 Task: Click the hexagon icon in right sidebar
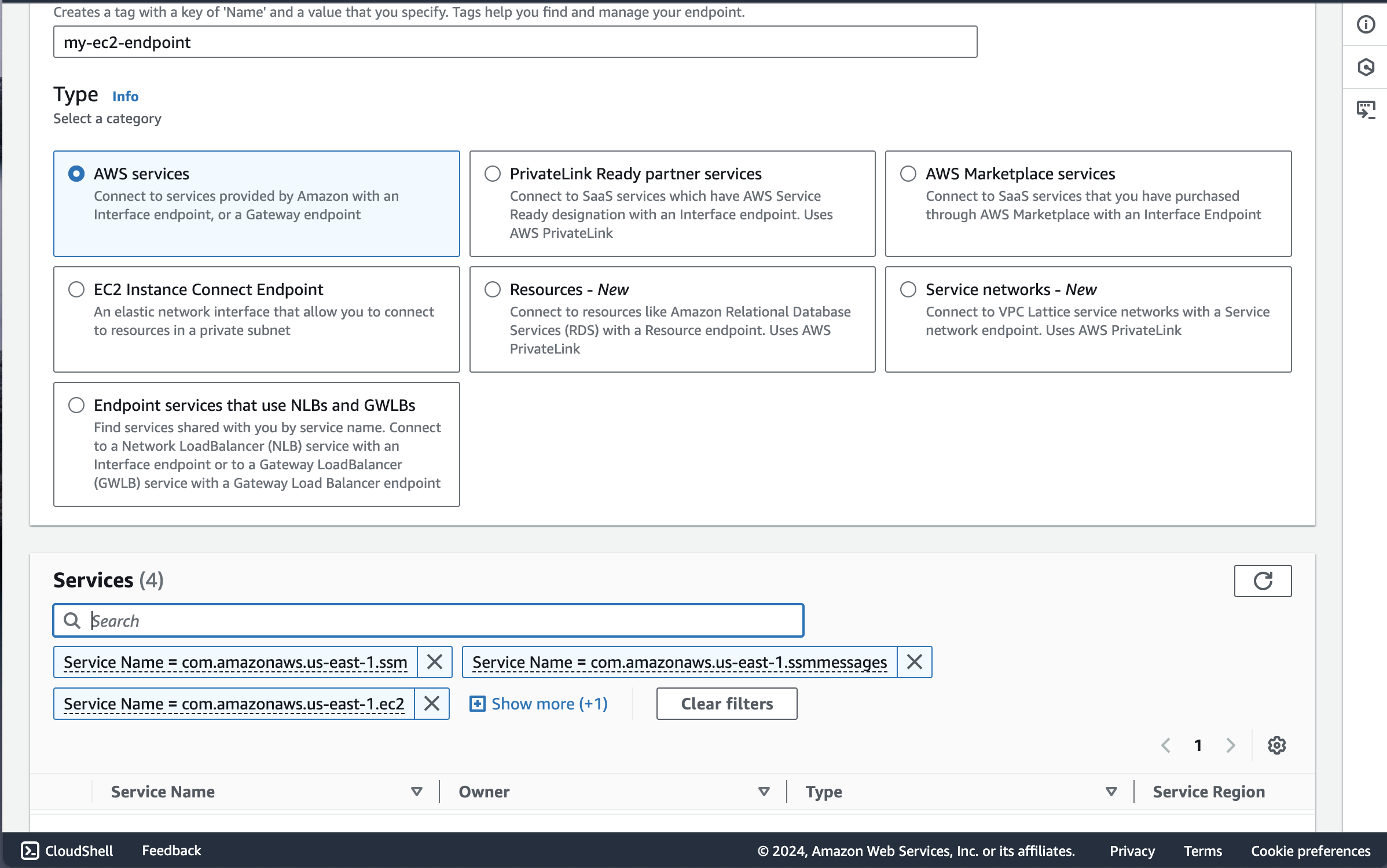[1366, 67]
